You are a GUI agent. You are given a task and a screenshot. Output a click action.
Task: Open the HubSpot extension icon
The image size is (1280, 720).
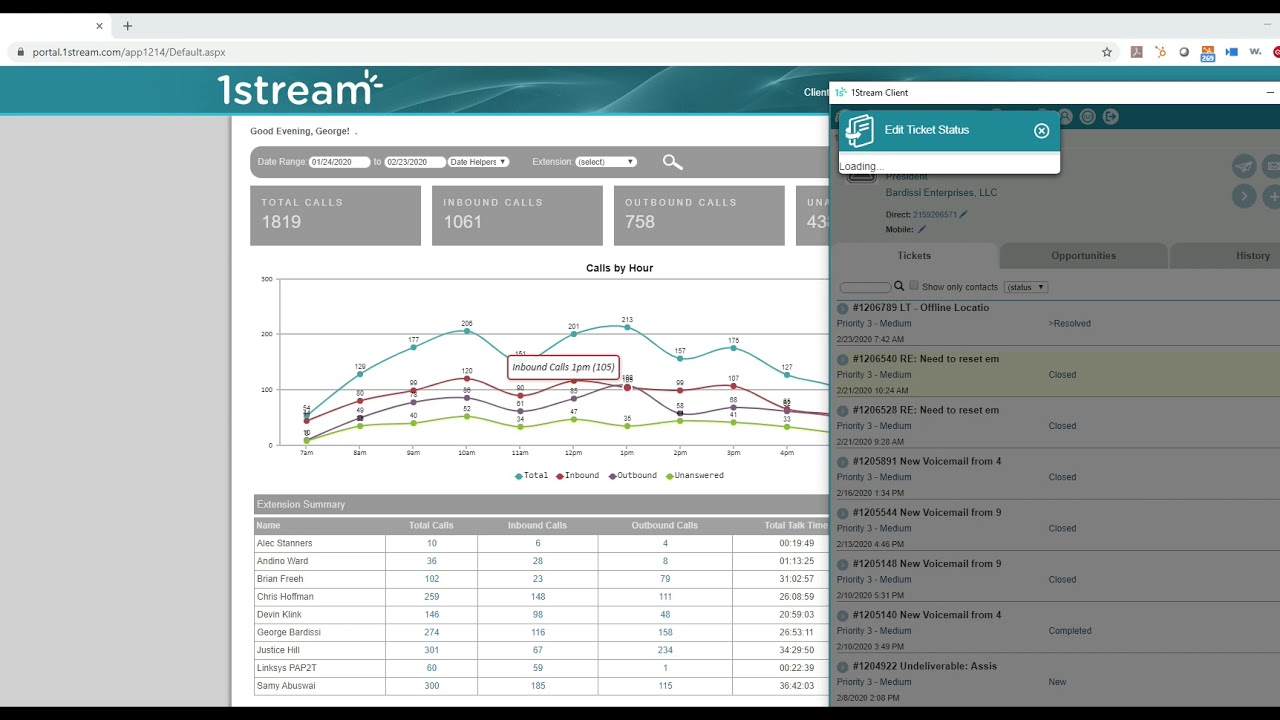pyautogui.click(x=1160, y=52)
